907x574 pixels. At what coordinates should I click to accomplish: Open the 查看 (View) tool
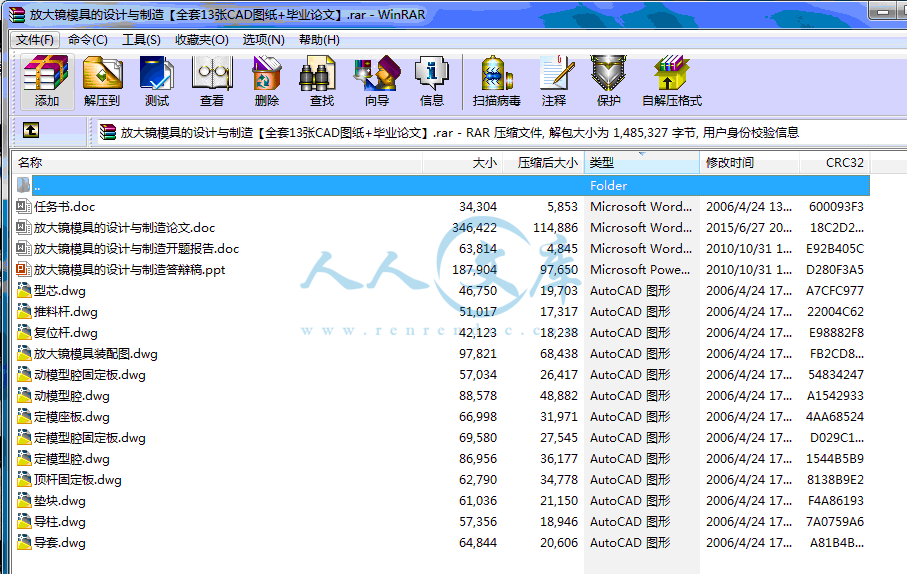tap(212, 81)
